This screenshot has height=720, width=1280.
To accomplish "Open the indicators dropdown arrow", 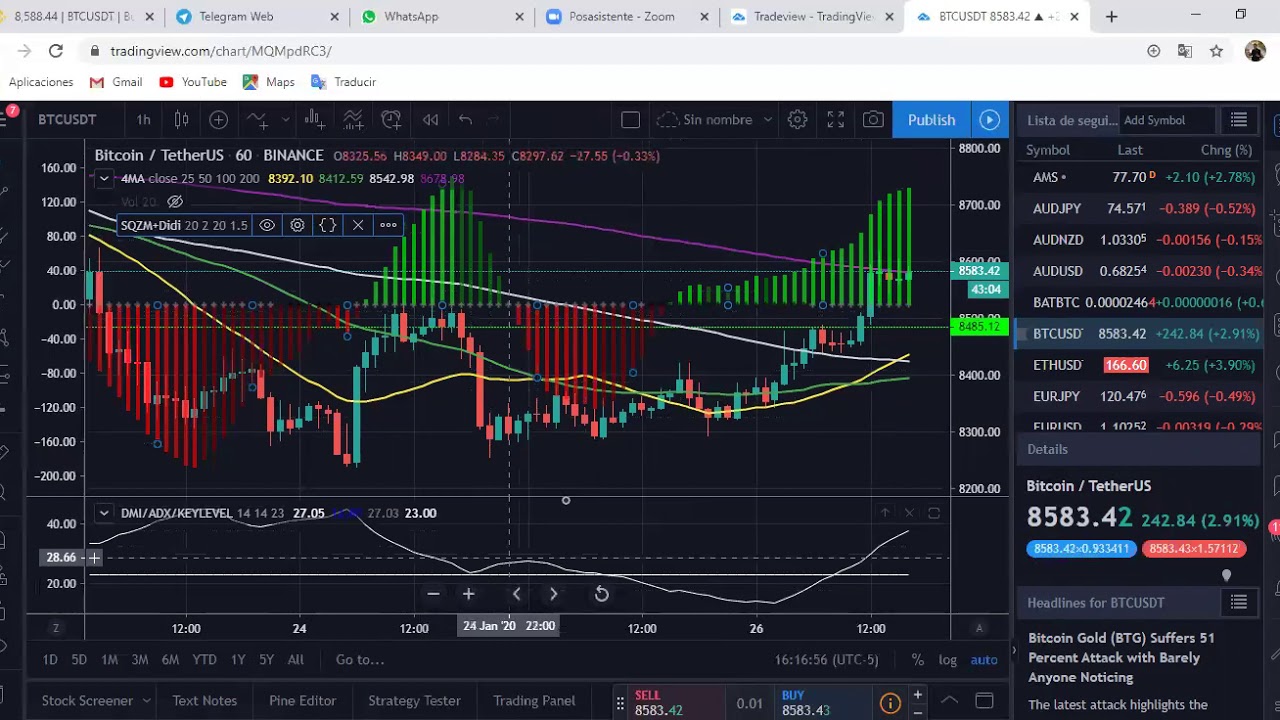I will tap(285, 120).
